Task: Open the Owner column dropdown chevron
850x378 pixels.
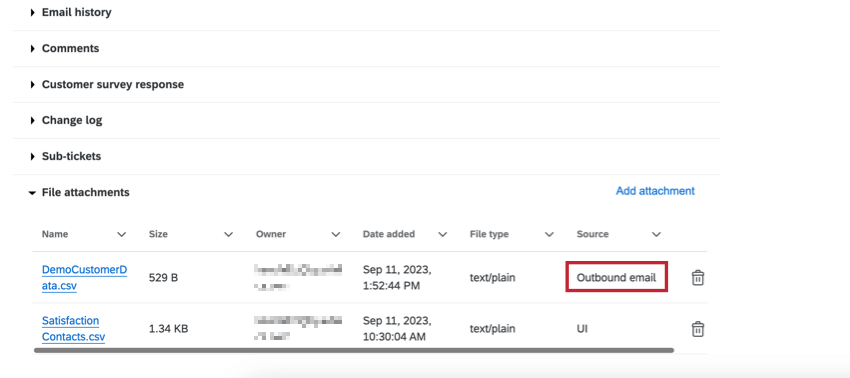Action: click(336, 234)
